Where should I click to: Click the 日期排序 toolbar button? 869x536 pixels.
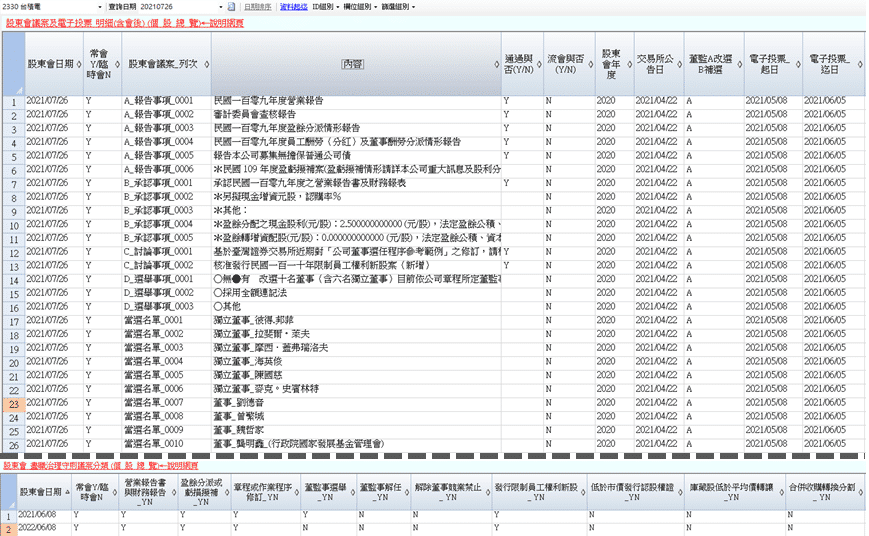click(x=257, y=6)
